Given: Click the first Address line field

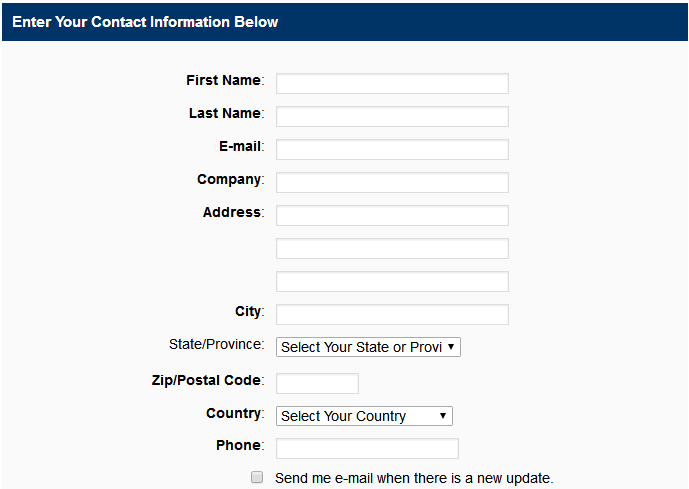Looking at the screenshot, I should click(392, 215).
